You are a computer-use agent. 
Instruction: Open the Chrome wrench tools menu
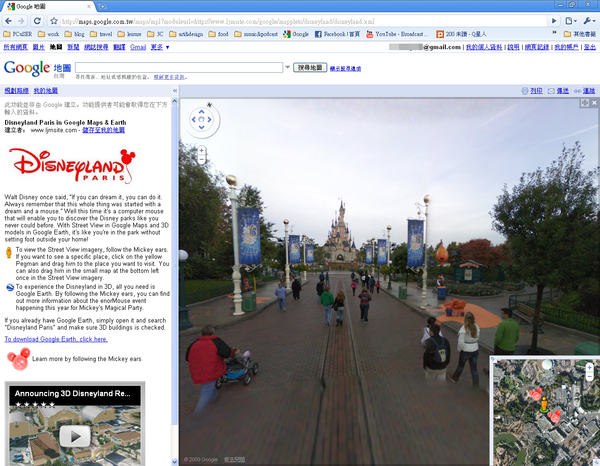pos(588,21)
